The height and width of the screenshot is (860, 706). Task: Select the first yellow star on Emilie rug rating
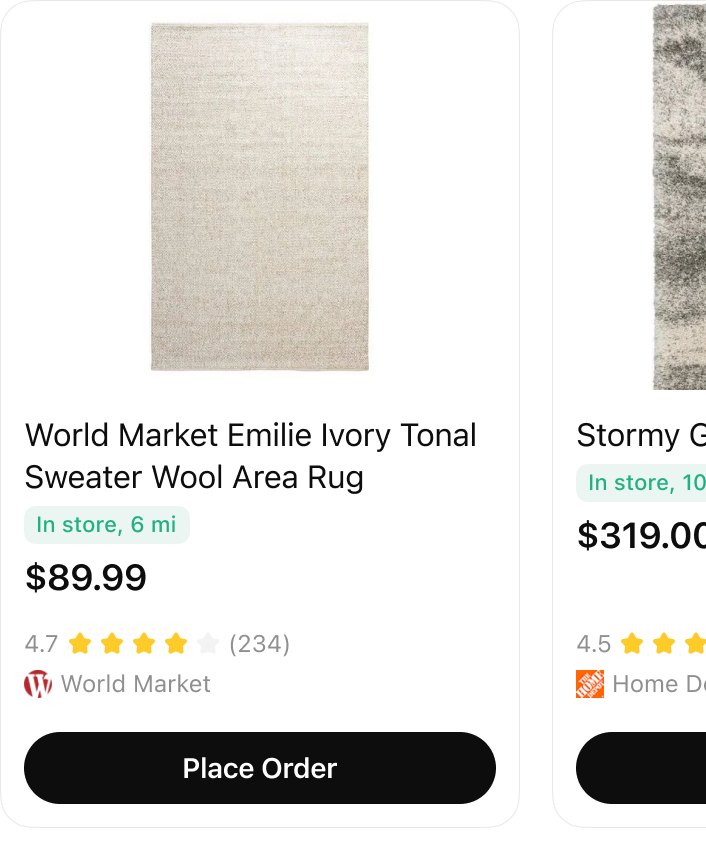coord(80,644)
